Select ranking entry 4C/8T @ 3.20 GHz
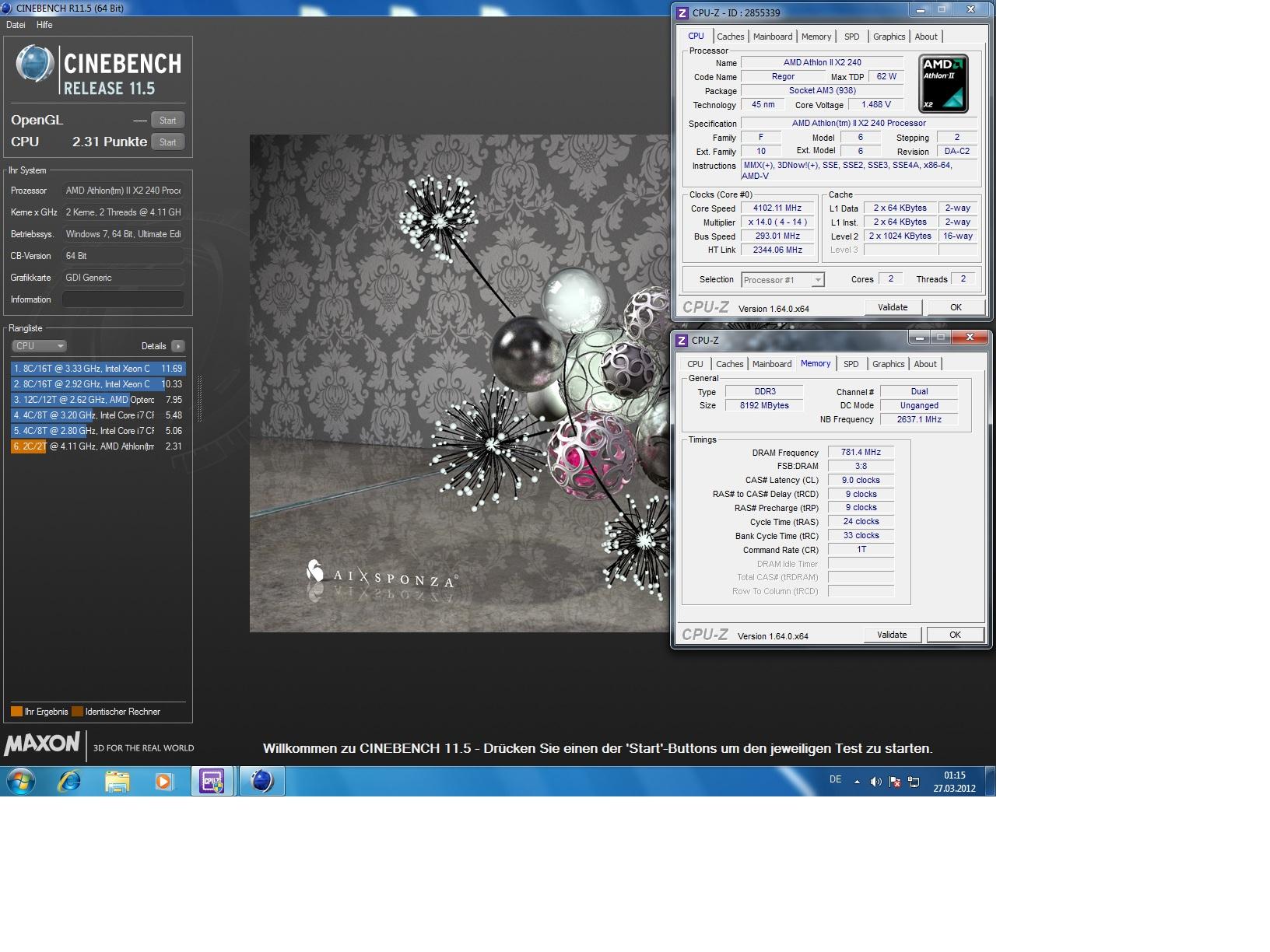The image size is (1270, 952). (98, 415)
